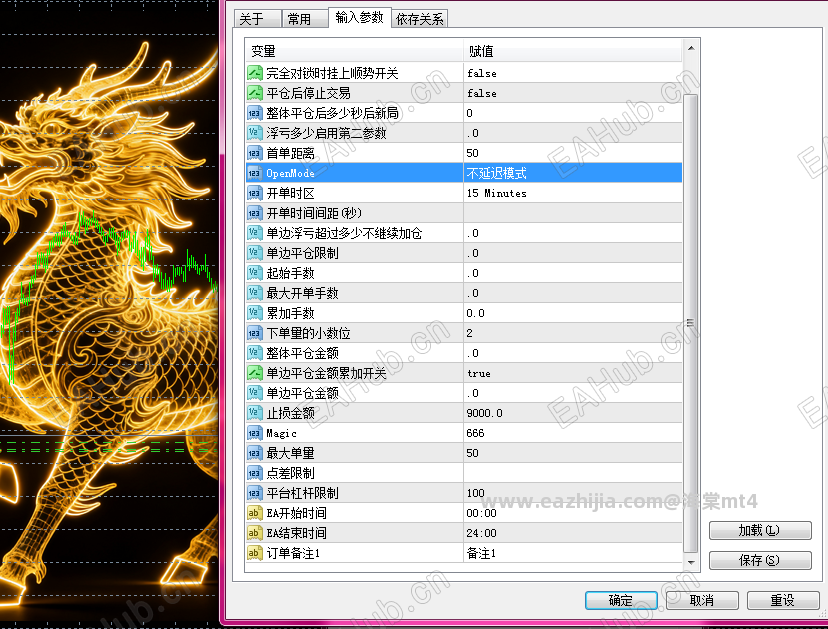Screen dimensions: 828x629
Task: Click the integer icon next to Magic
Action: [x=255, y=433]
